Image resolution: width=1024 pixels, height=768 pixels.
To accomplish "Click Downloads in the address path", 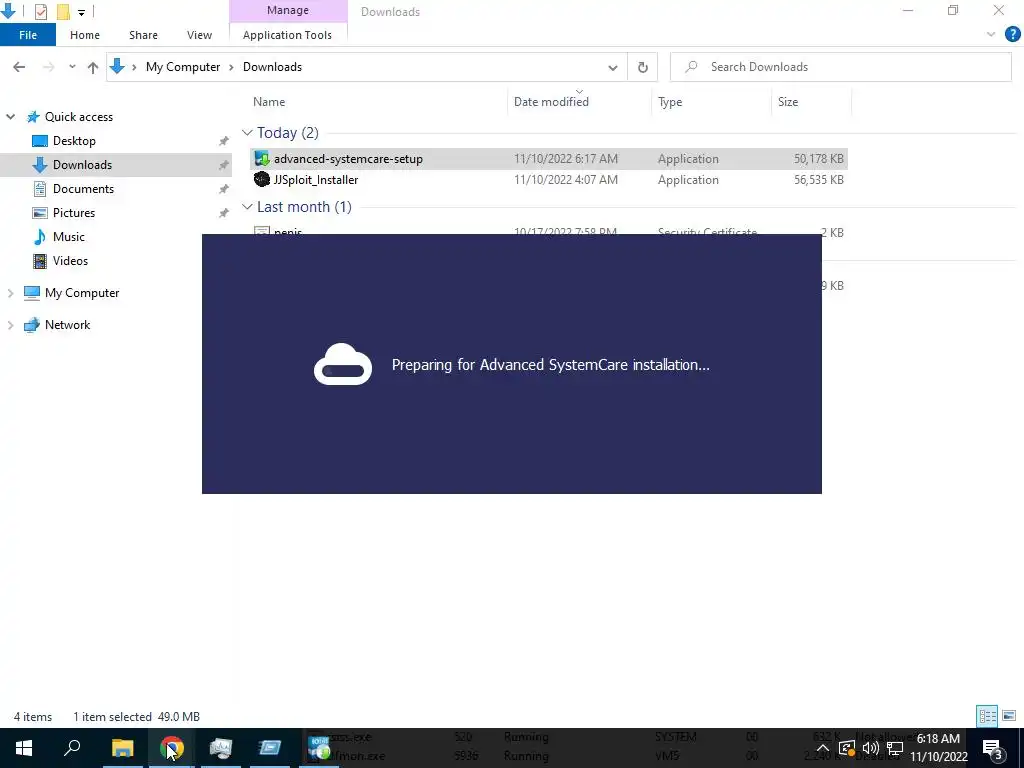I will pos(272,67).
